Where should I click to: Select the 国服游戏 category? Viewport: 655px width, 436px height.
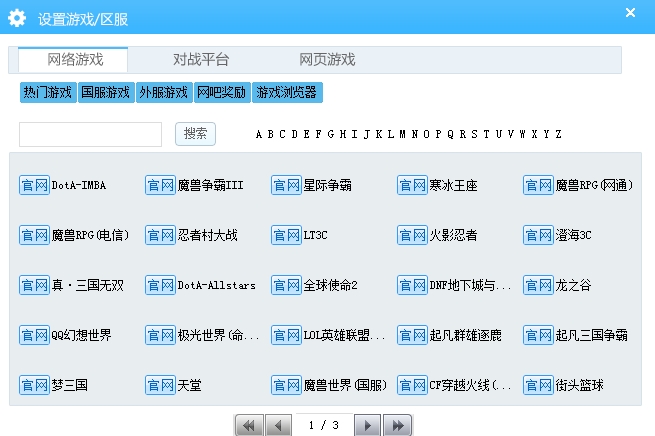[106, 92]
